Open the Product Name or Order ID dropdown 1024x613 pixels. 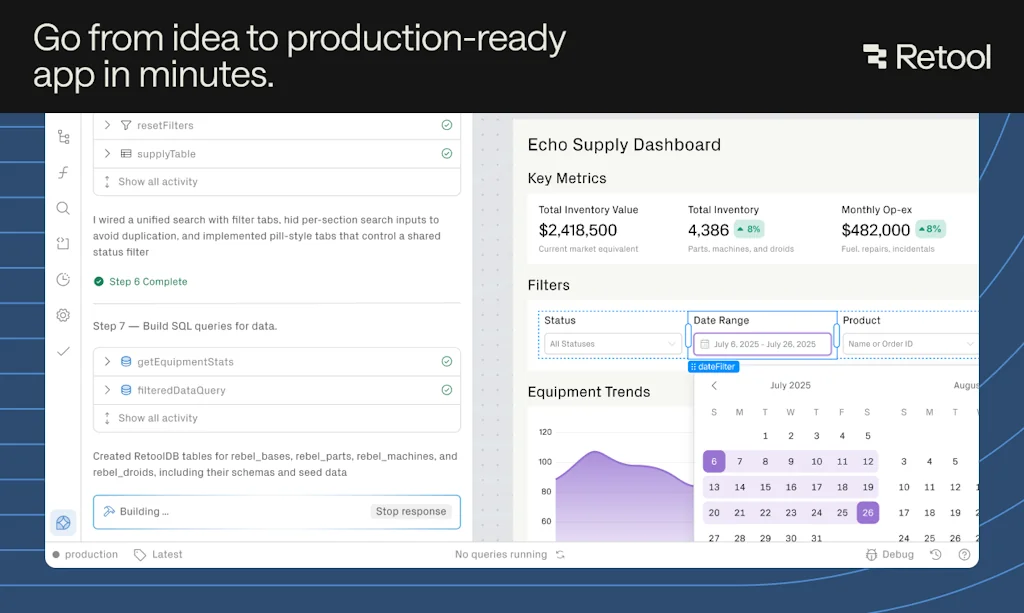click(908, 343)
